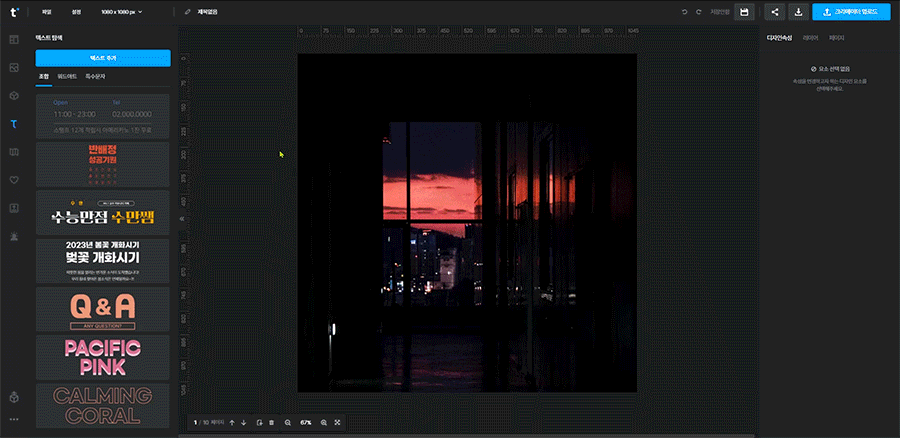This screenshot has width=900, height=438.
Task: Click the download icon
Action: 798,12
